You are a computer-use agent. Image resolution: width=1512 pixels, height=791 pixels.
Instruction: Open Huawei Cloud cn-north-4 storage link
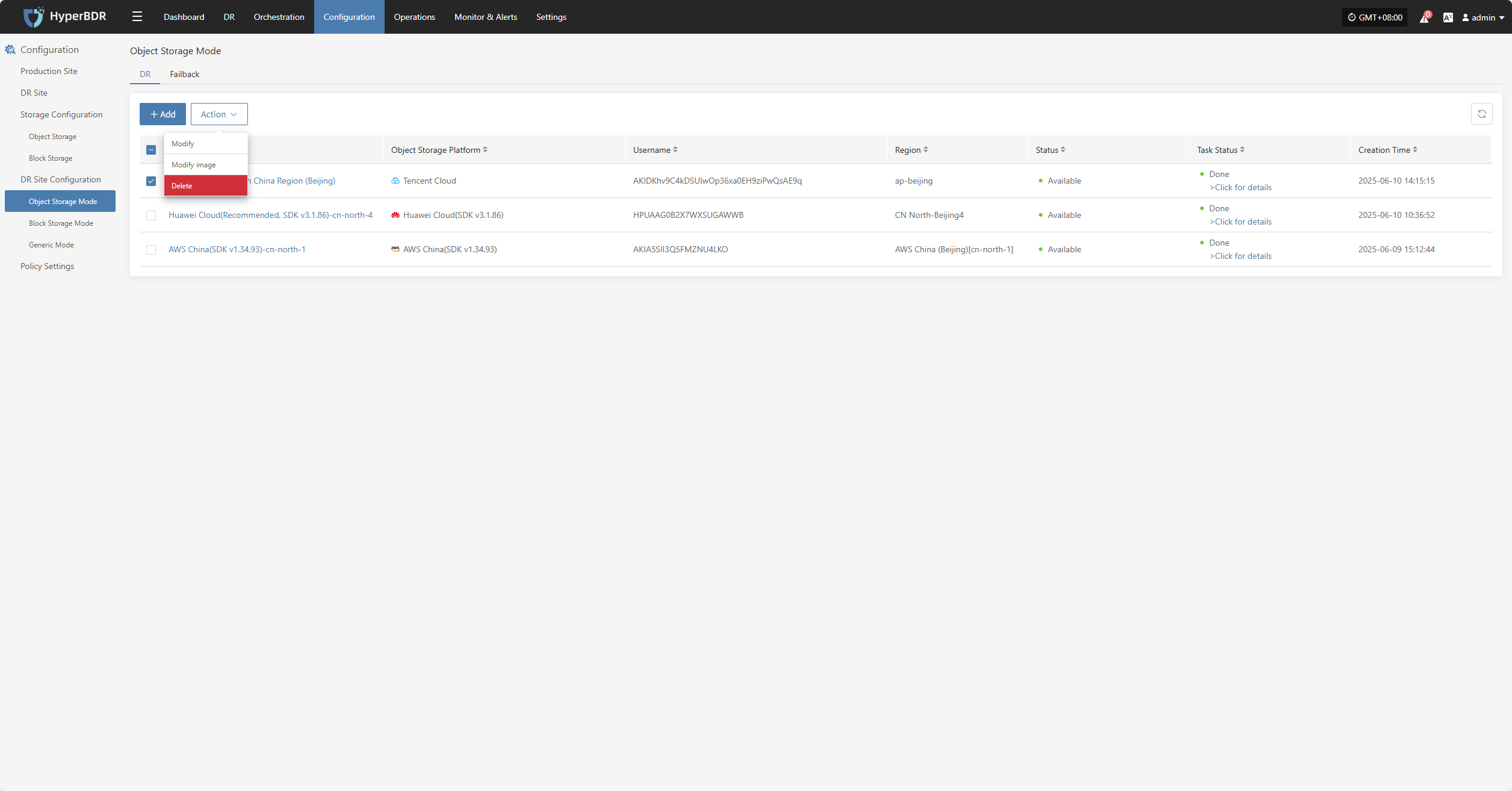[x=270, y=215]
